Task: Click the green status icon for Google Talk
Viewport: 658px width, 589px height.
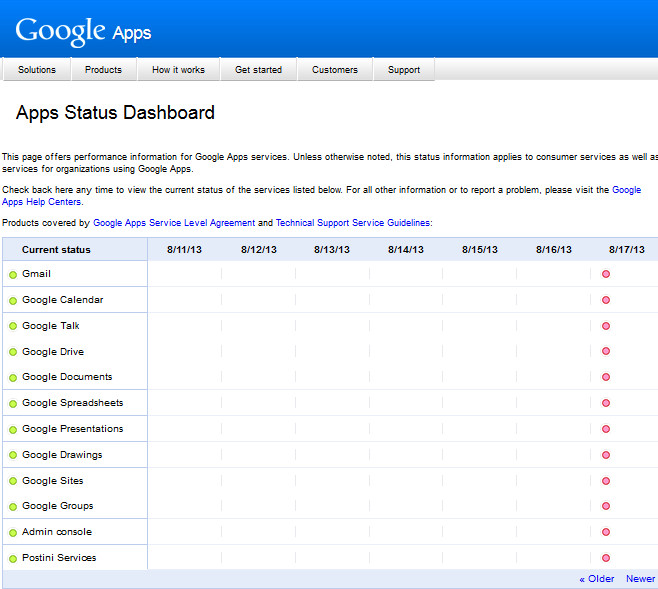Action: (13, 326)
